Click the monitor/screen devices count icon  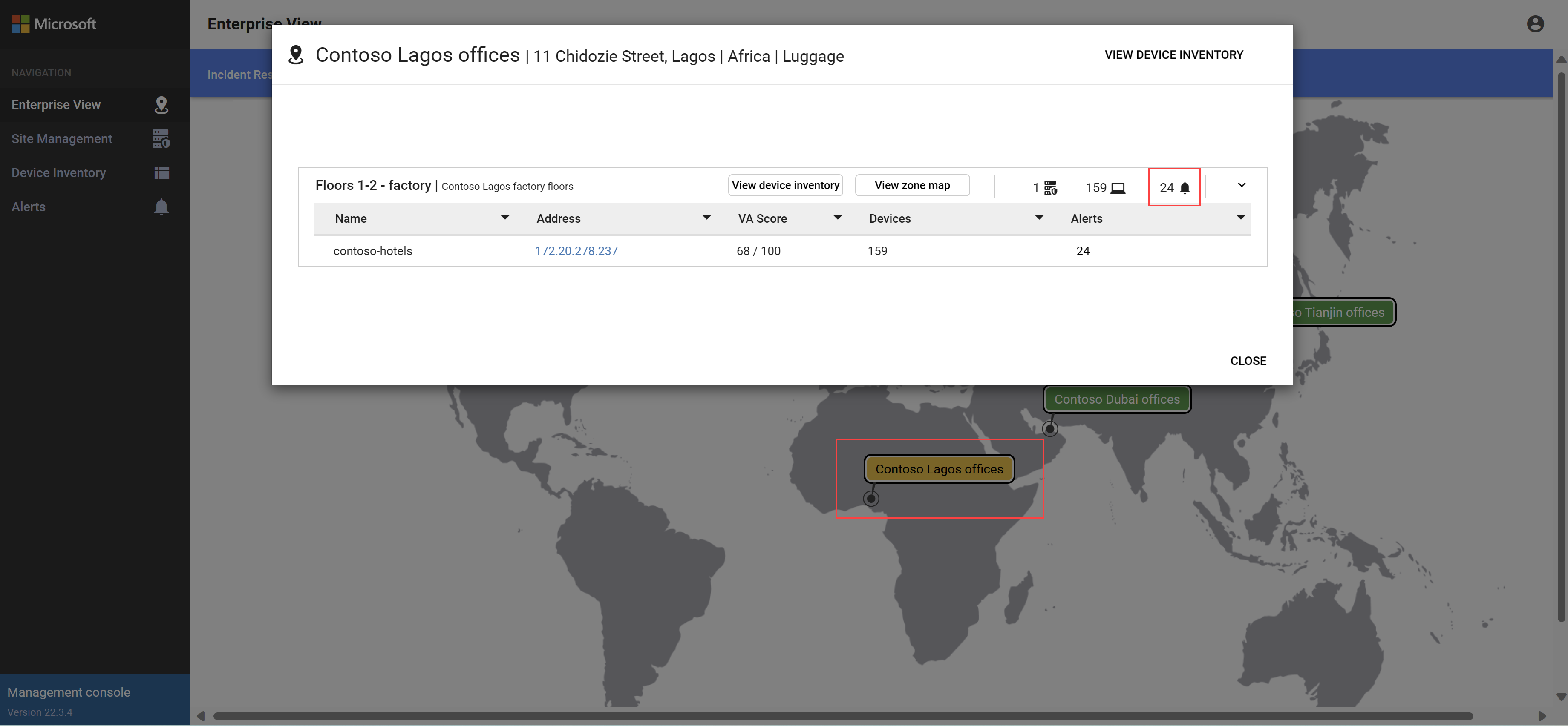point(1118,186)
